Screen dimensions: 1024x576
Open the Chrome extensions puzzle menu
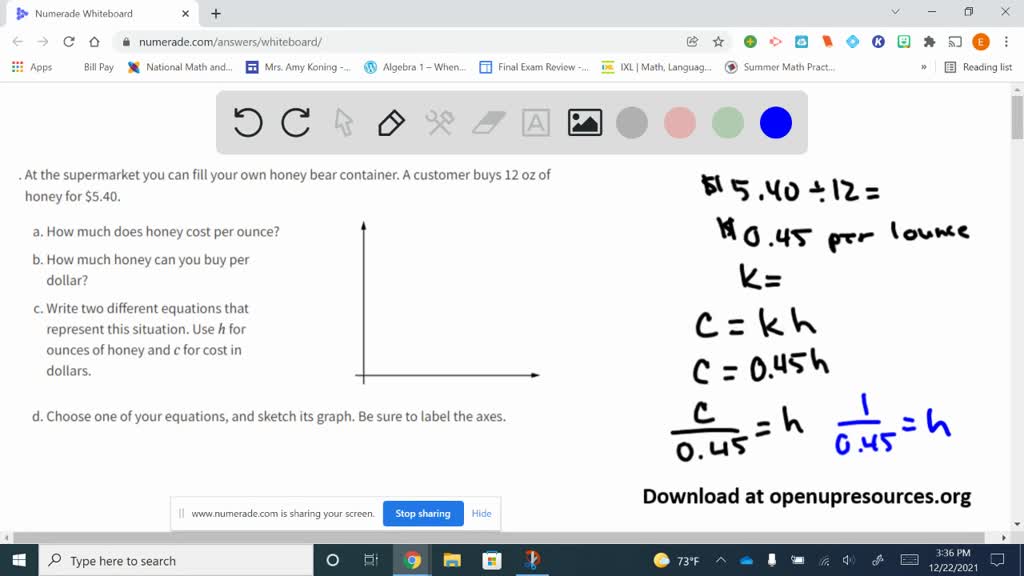click(929, 42)
